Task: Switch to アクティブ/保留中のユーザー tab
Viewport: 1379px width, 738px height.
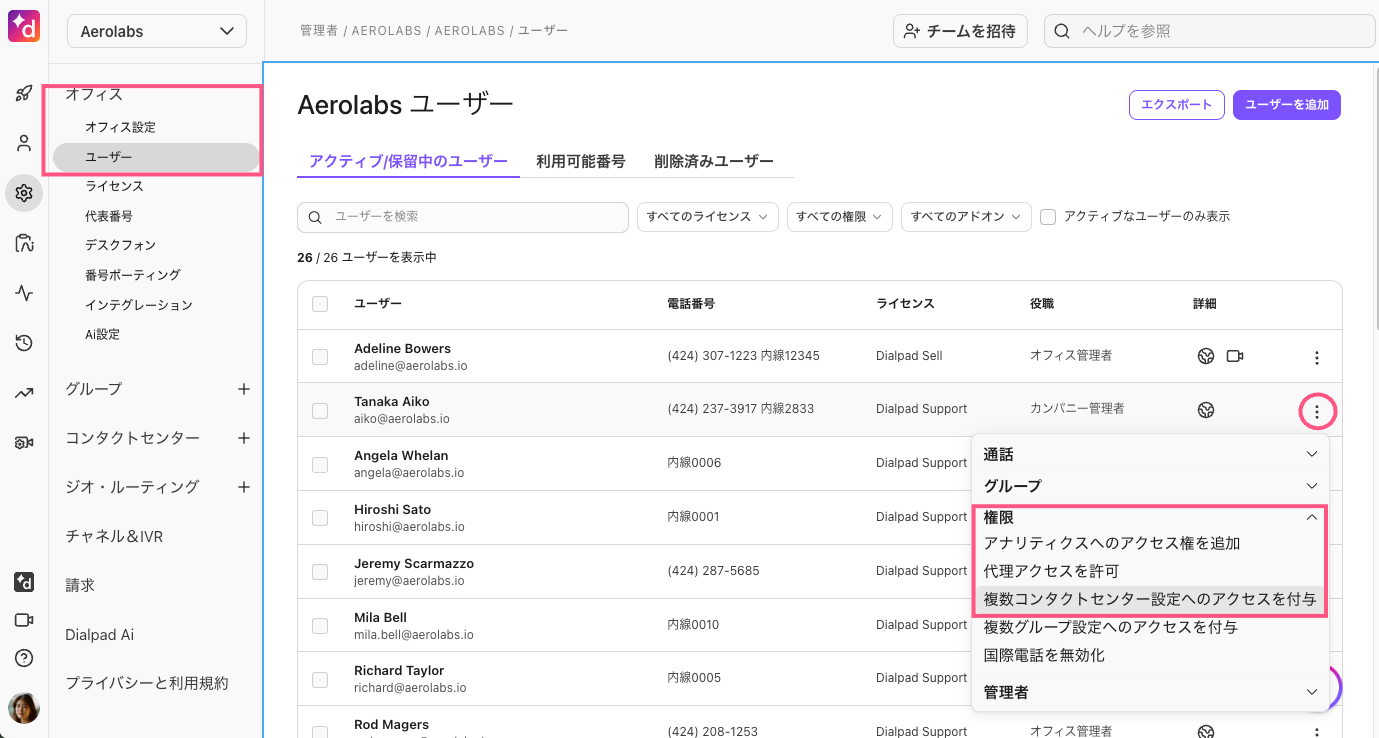Action: [408, 161]
